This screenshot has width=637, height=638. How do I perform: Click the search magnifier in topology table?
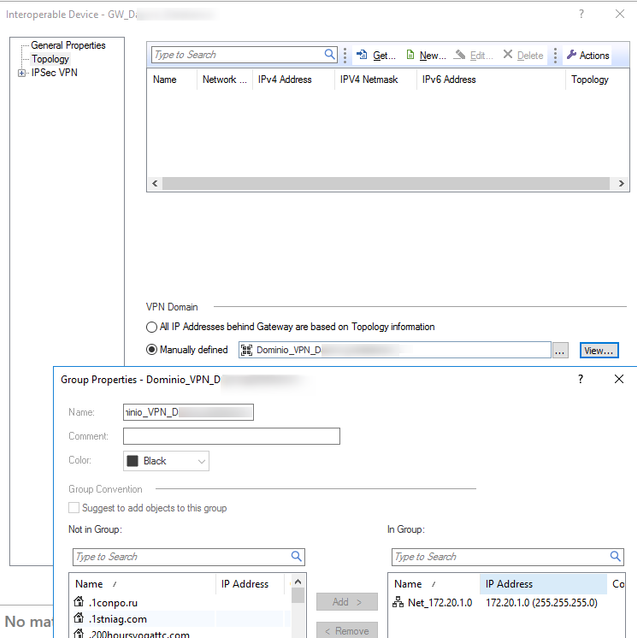[330, 55]
